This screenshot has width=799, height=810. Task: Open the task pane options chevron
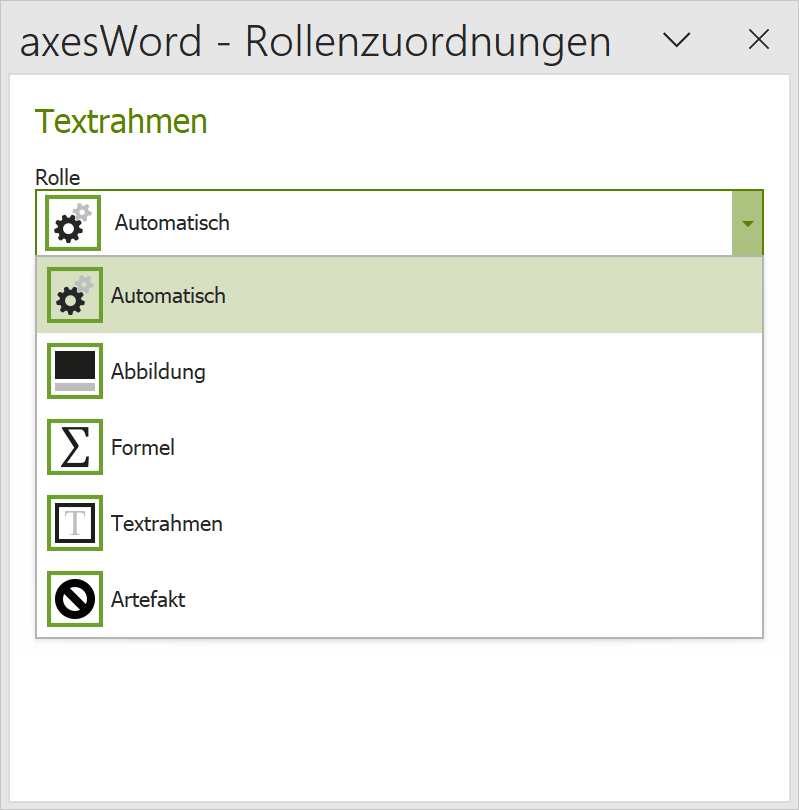pos(676,40)
